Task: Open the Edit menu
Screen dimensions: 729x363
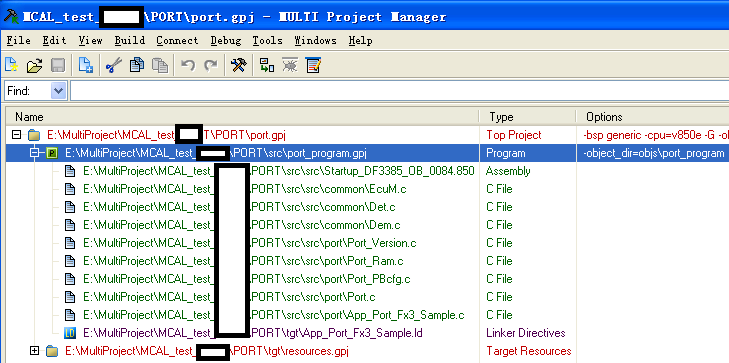Action: coord(54,41)
